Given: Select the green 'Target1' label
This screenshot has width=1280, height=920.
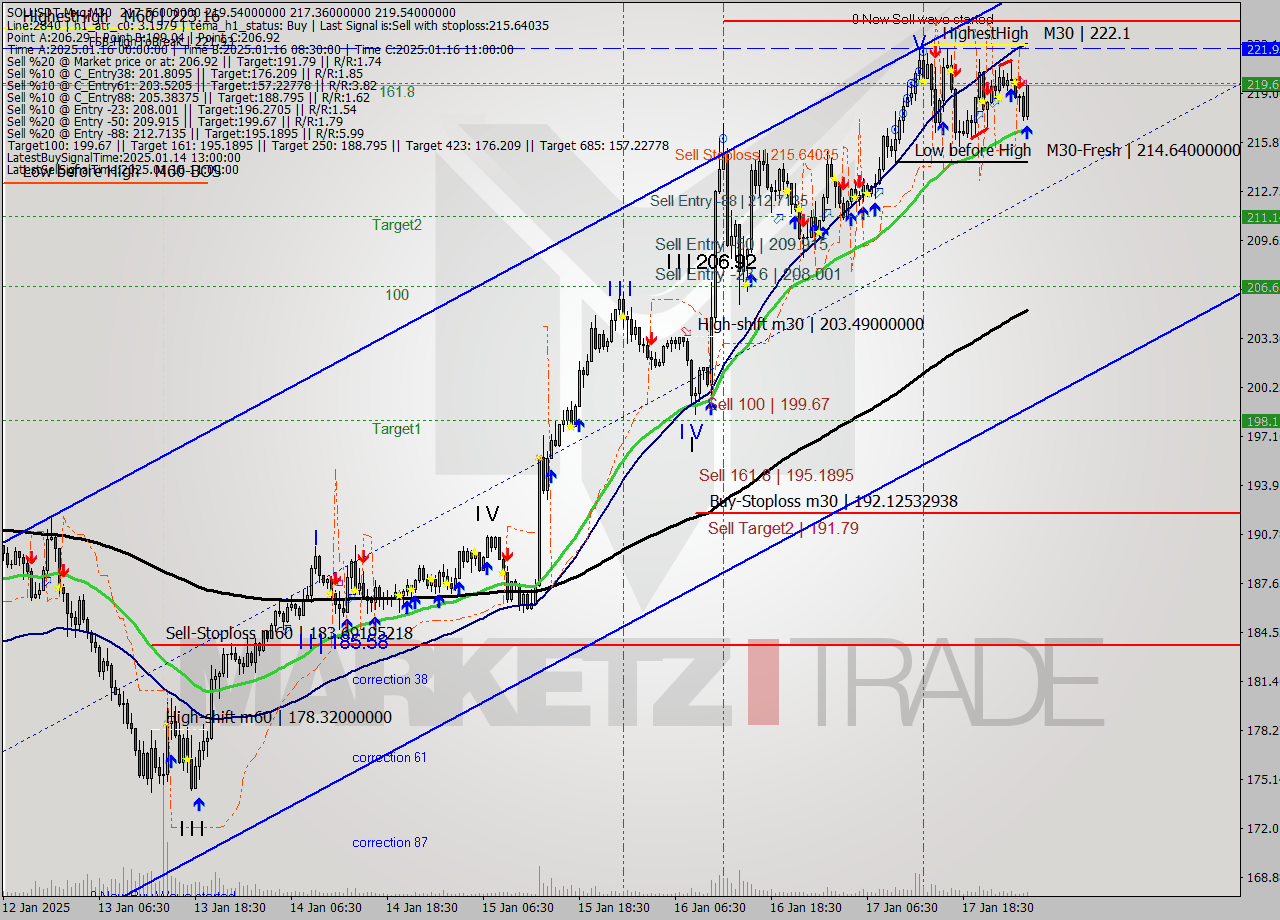Looking at the screenshot, I should 397,428.
